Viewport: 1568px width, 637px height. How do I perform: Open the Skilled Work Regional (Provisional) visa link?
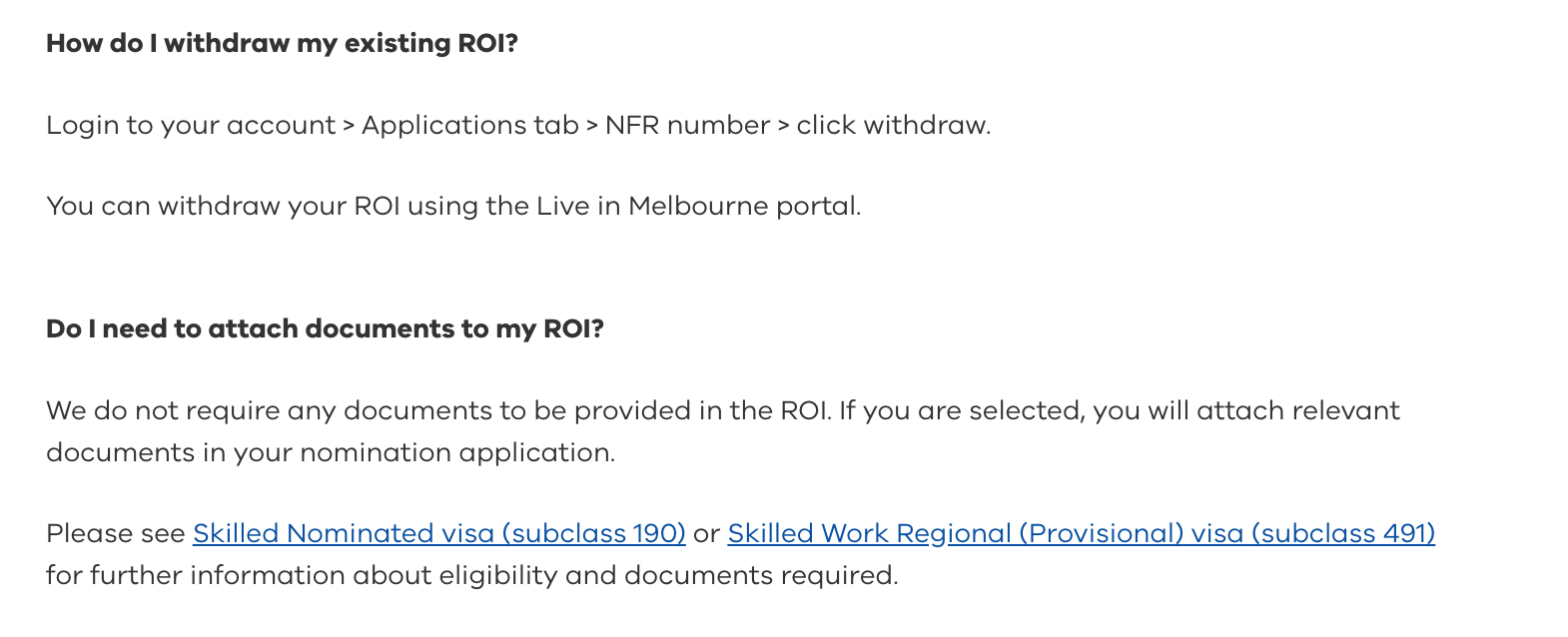[1081, 533]
